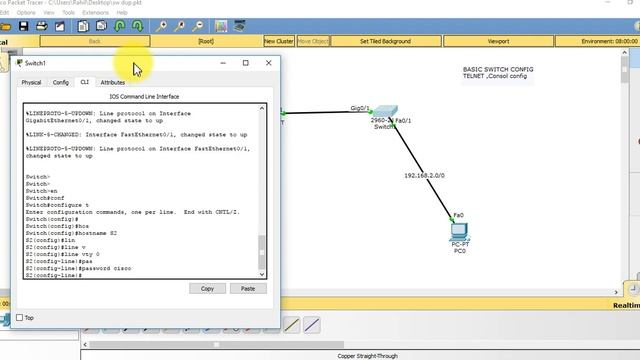Viewport: 640px width, 360px height.
Task: Select the PC0 computer in the workspace
Action: [x=459, y=231]
